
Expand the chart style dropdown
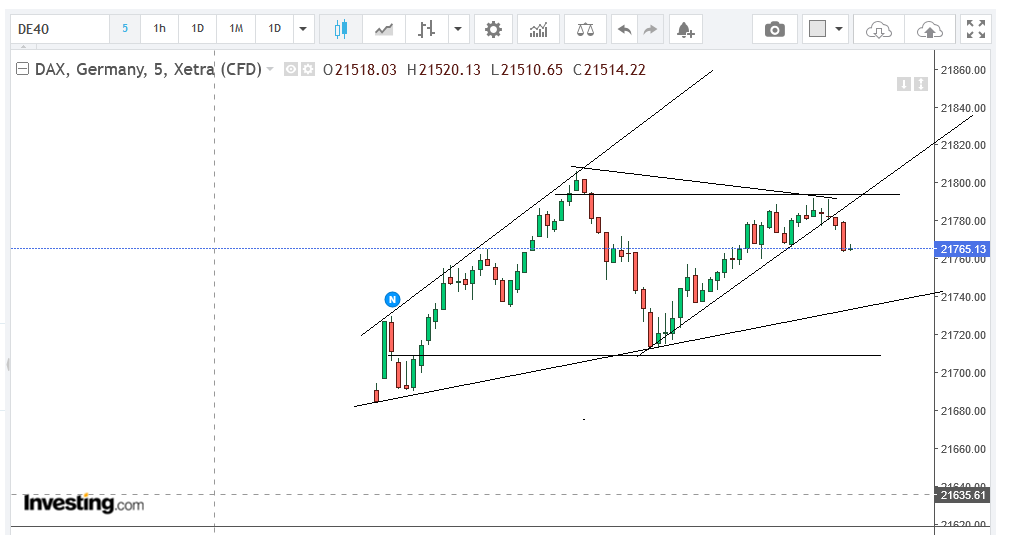click(x=458, y=29)
